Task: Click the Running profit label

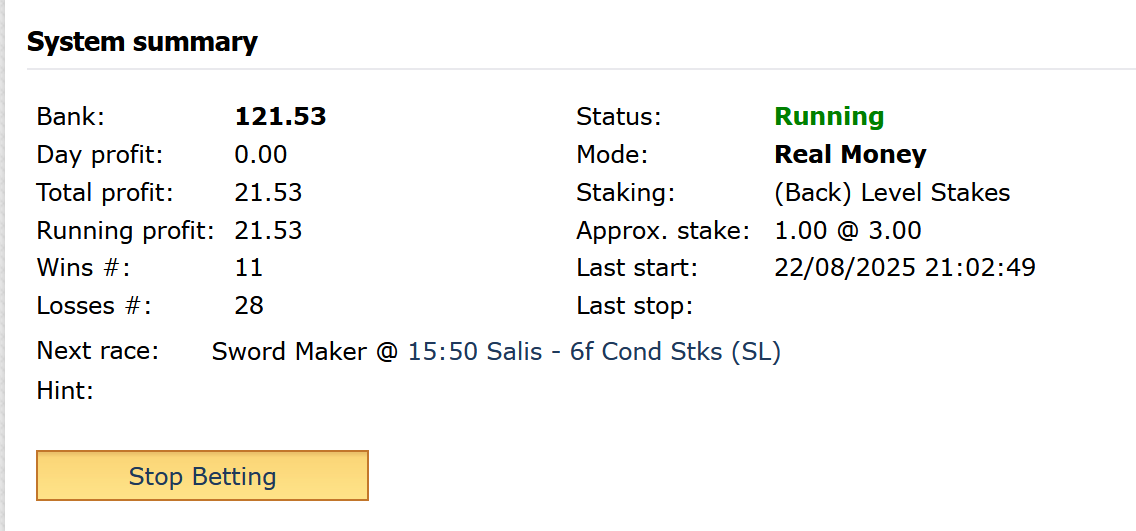Action: coord(126,231)
